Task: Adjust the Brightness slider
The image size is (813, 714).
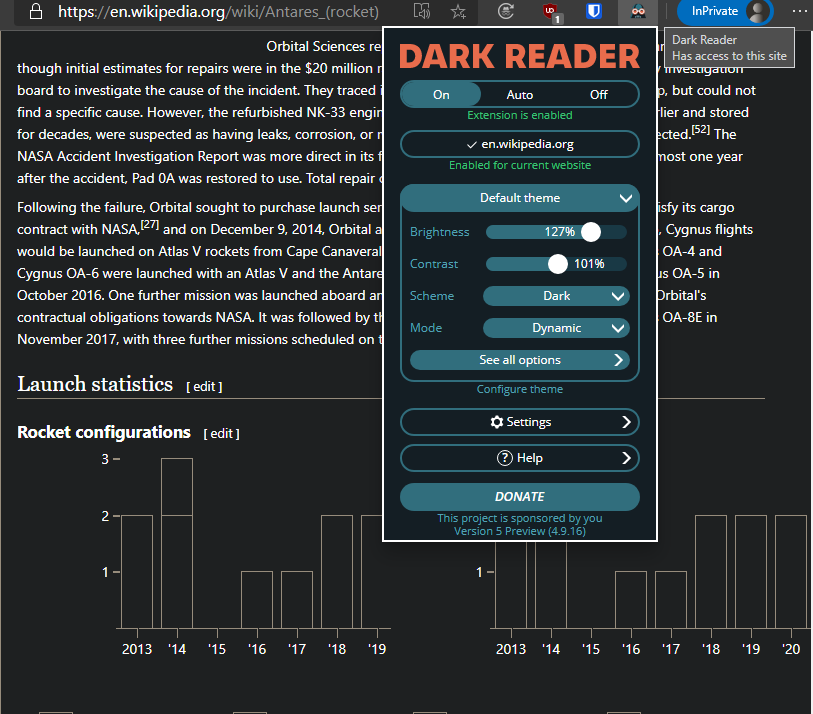Action: click(590, 231)
